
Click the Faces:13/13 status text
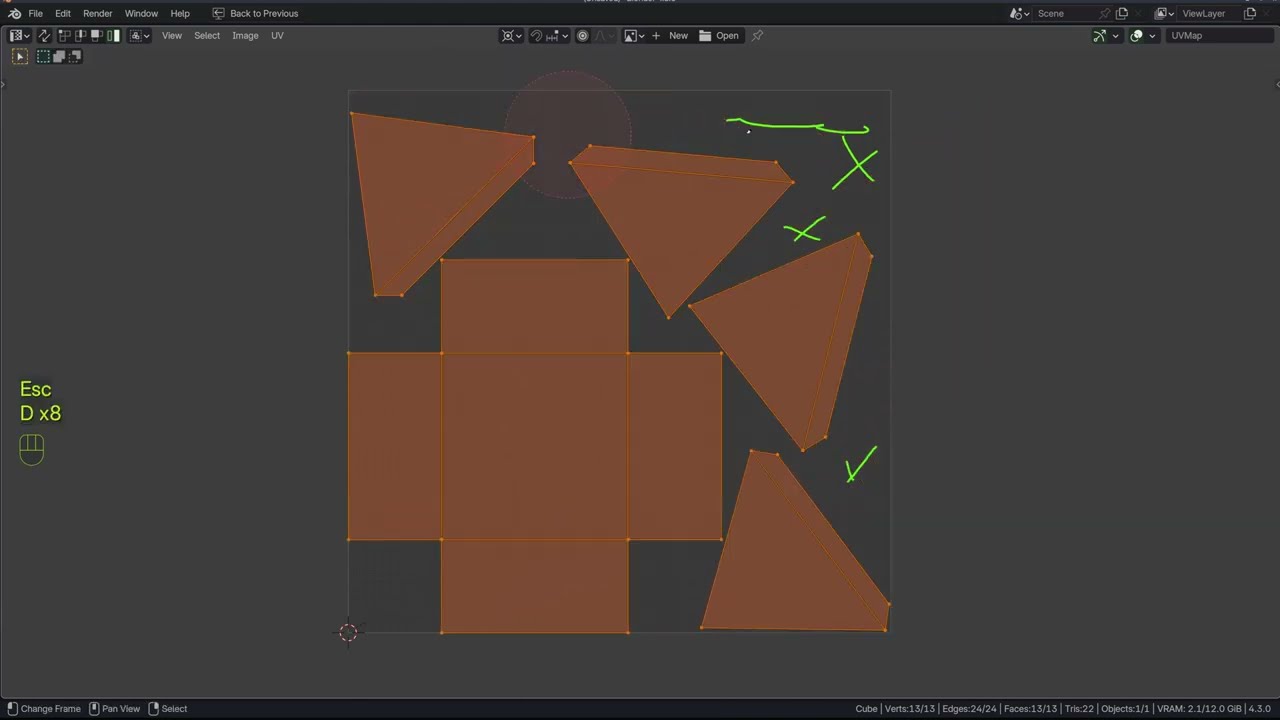1030,708
